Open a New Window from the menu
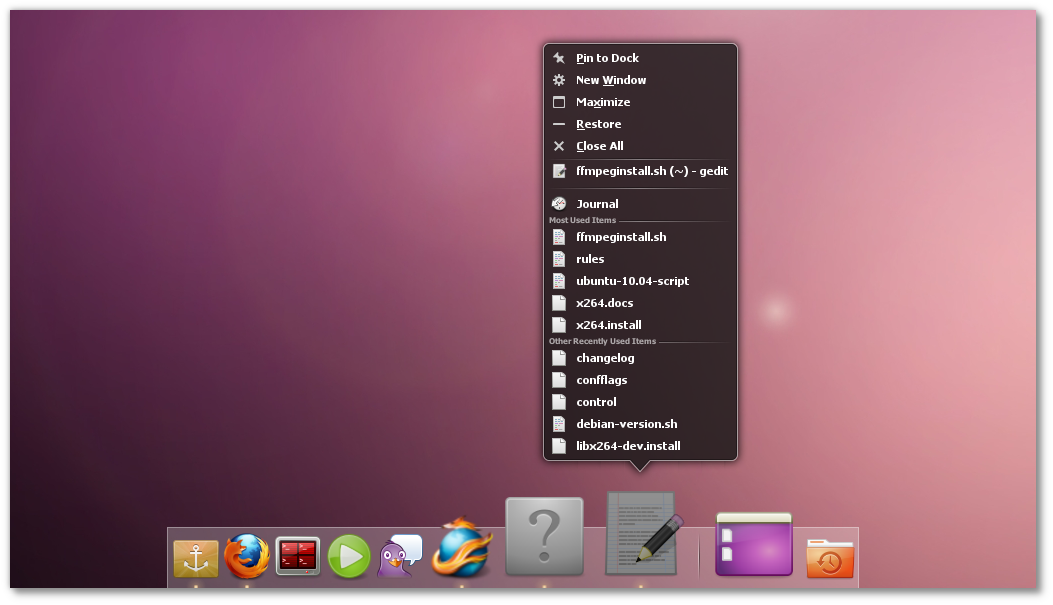1053x605 pixels. pyautogui.click(x=609, y=80)
